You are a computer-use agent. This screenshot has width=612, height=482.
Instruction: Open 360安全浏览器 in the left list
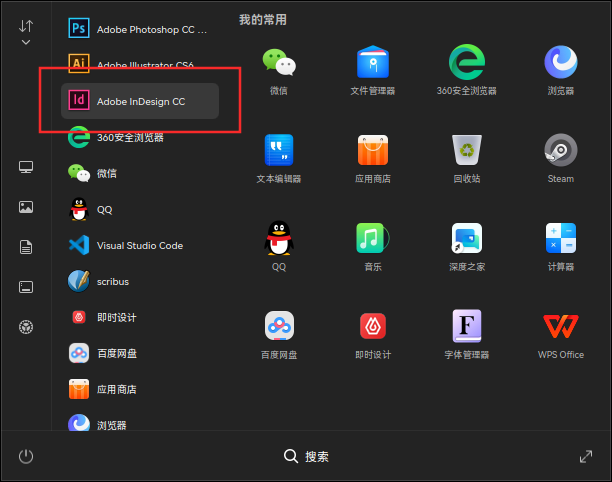pos(140,137)
